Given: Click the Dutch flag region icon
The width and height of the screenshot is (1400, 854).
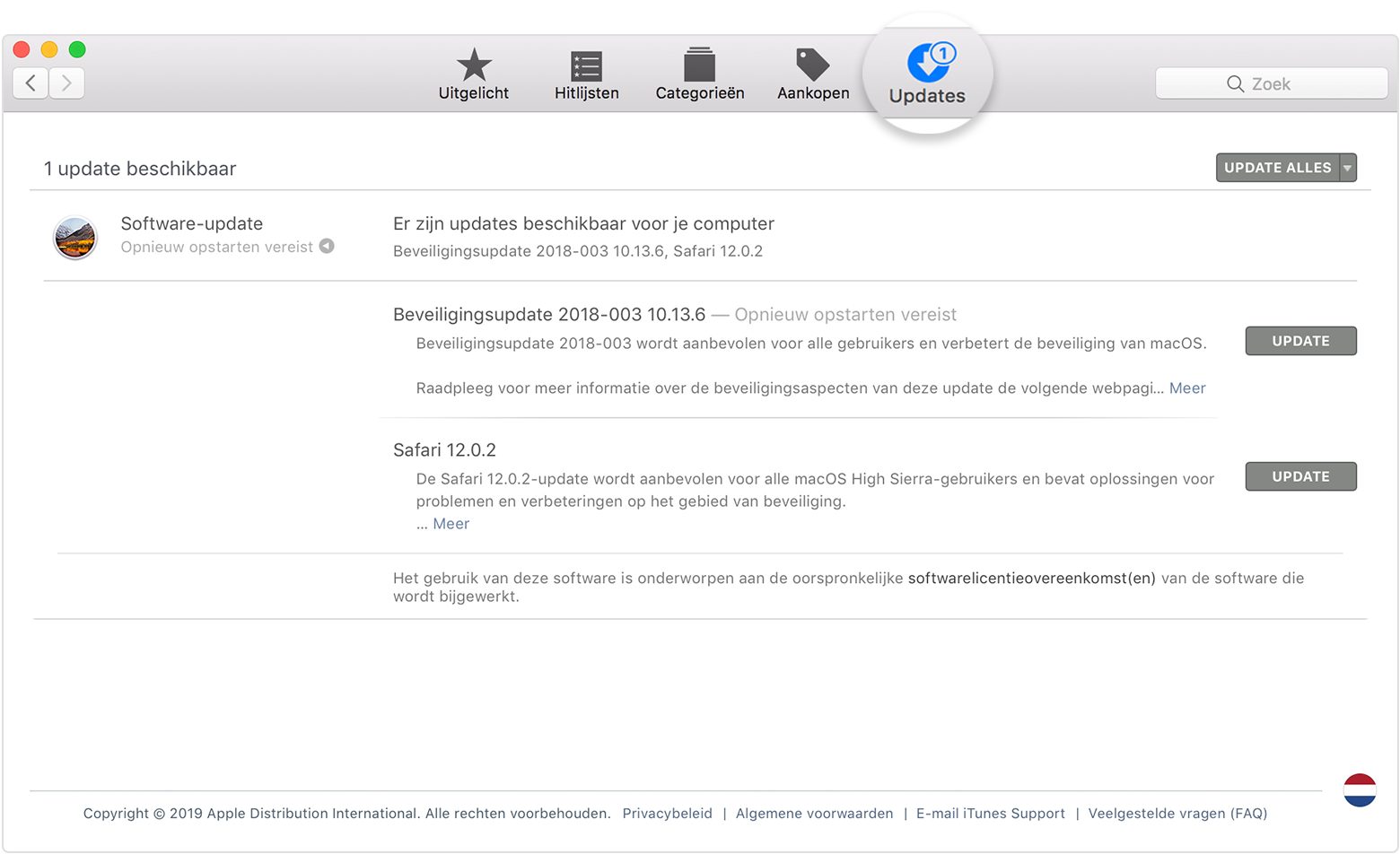Looking at the screenshot, I should tap(1359, 790).
